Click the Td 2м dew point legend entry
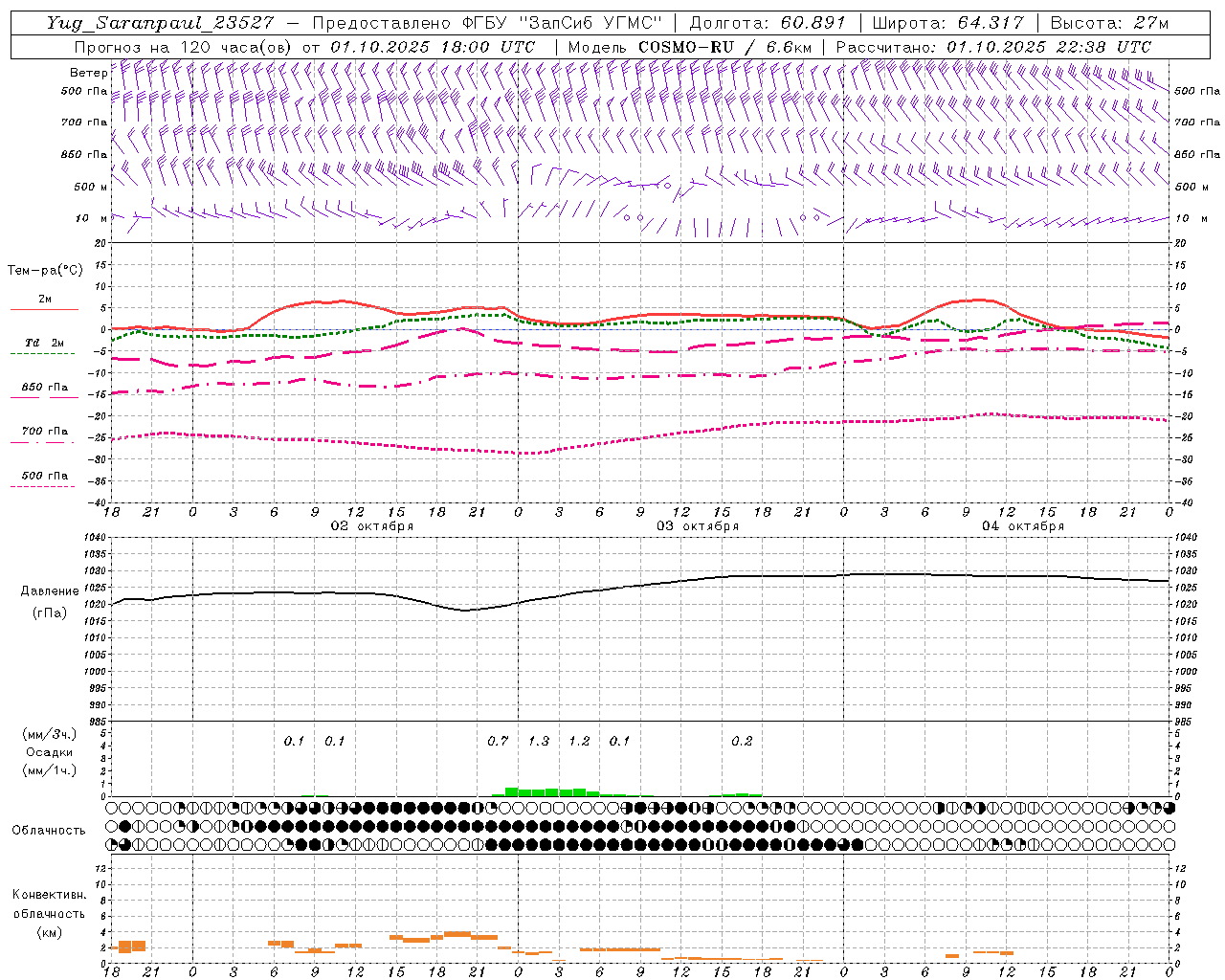This screenshot has height=980, width=1225. coord(44,343)
